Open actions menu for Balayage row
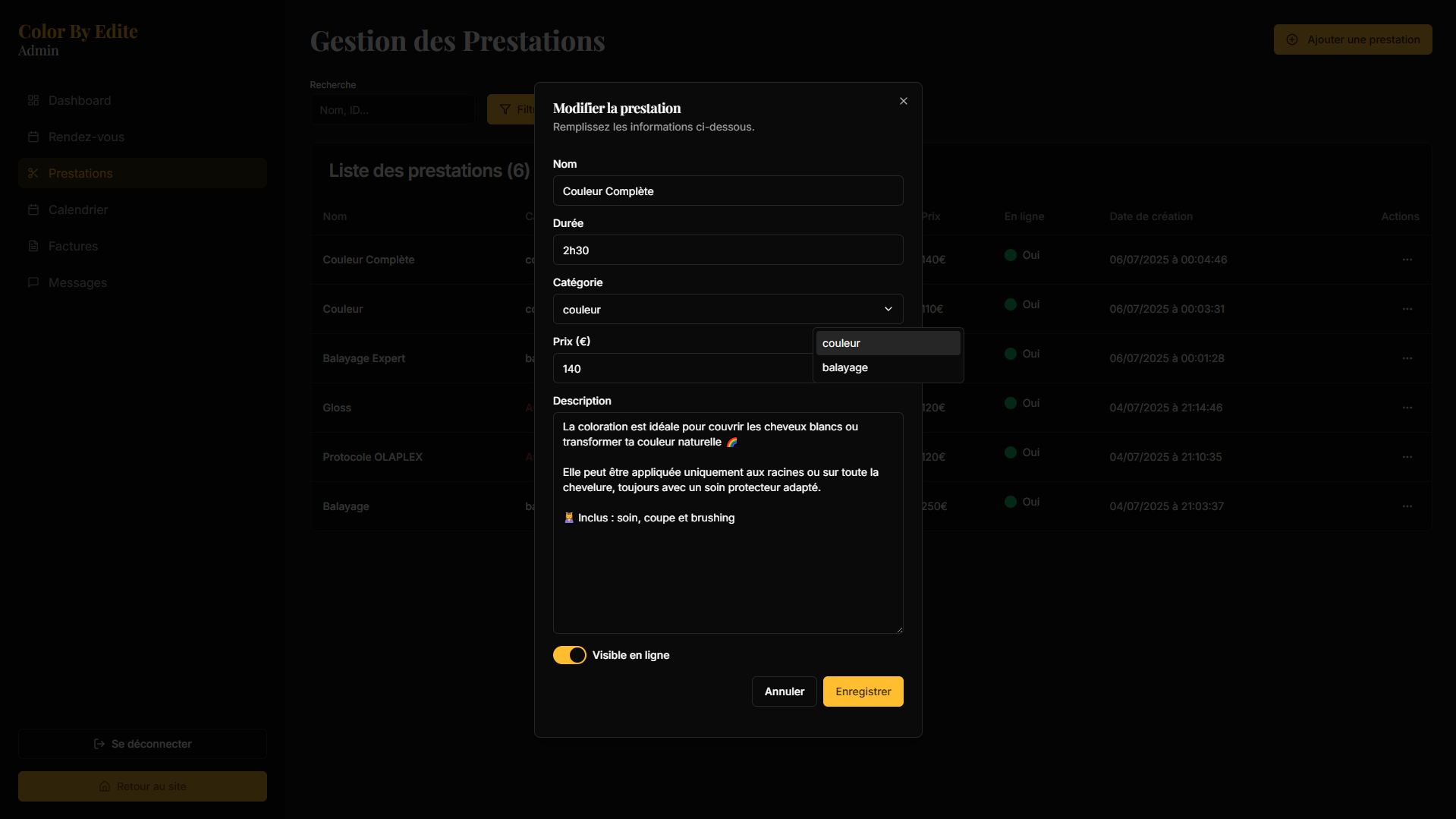Viewport: 1456px width, 819px height. tap(1407, 506)
